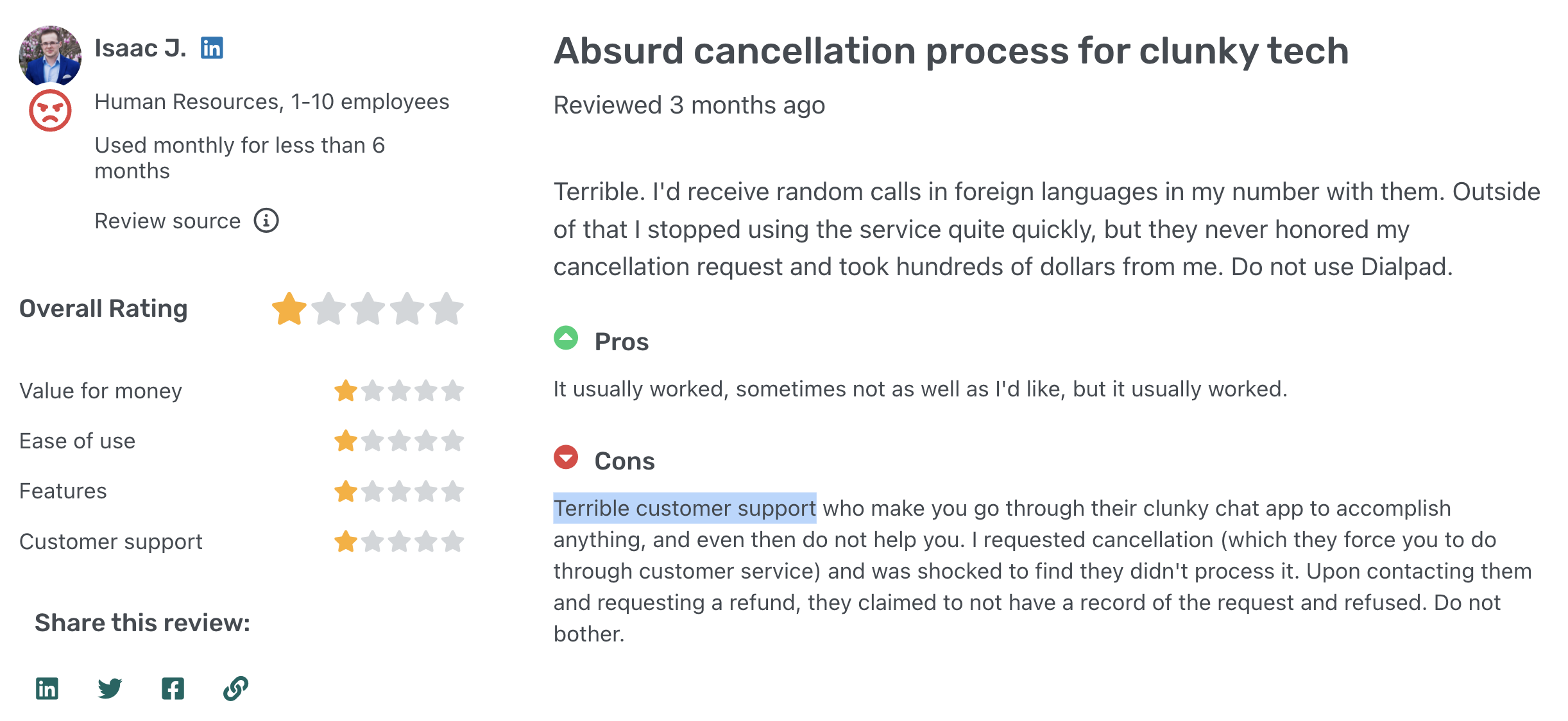1568x721 pixels.
Task: Click the Customer support star rating
Action: (398, 541)
